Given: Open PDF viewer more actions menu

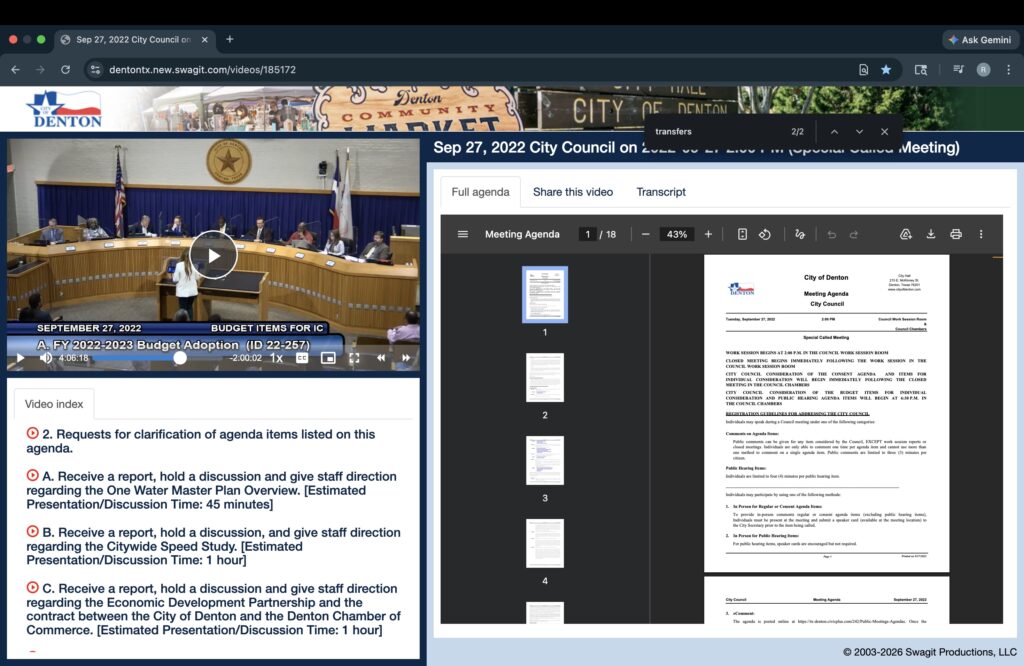Looking at the screenshot, I should click(980, 234).
